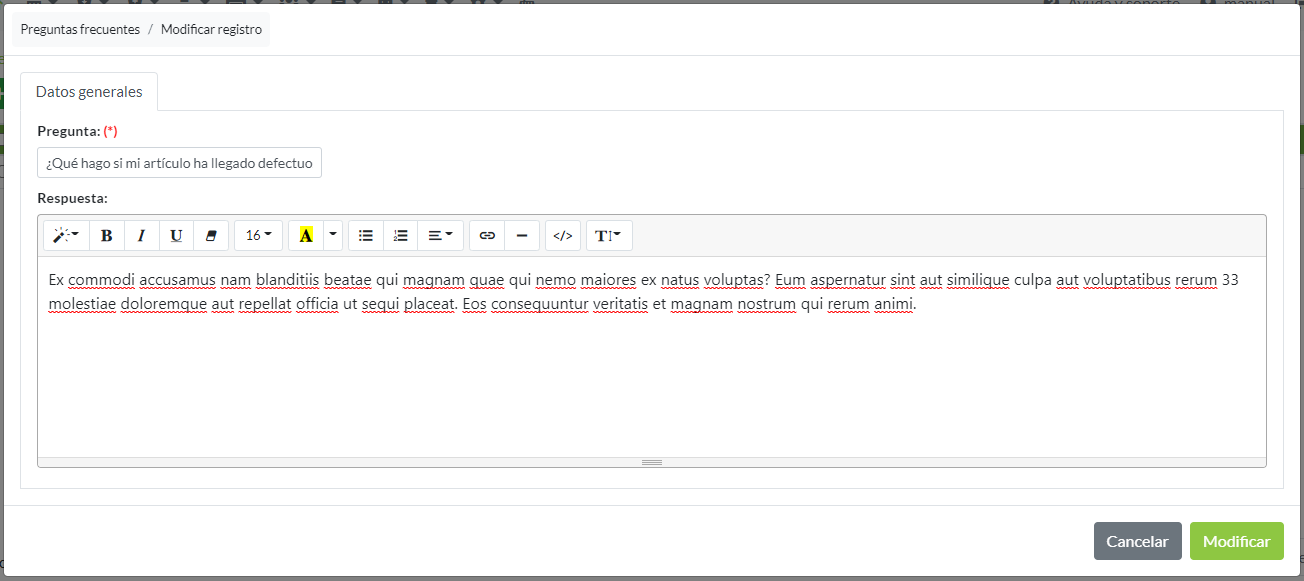This screenshot has height=581, width=1304.
Task: Switch the editor to code view
Action: click(562, 235)
